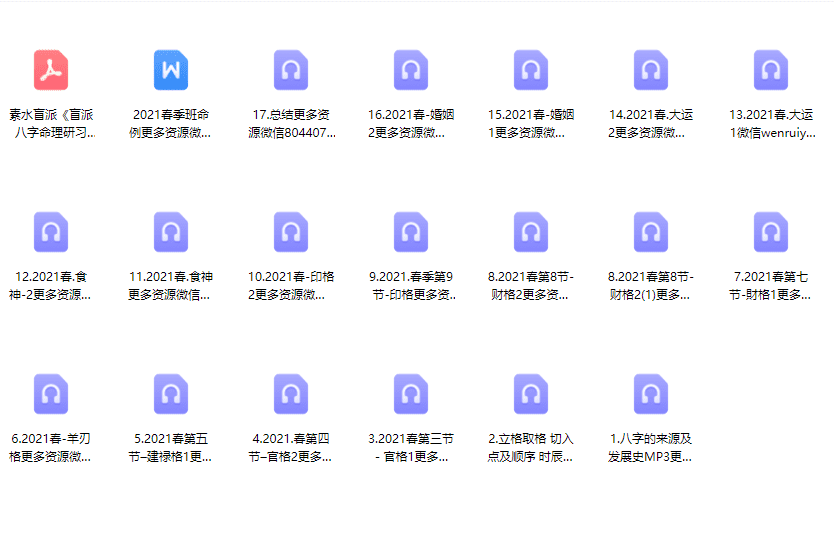The width and height of the screenshot is (834, 537).
Task: Click the audio icon for 17.总结
Action: click(291, 70)
